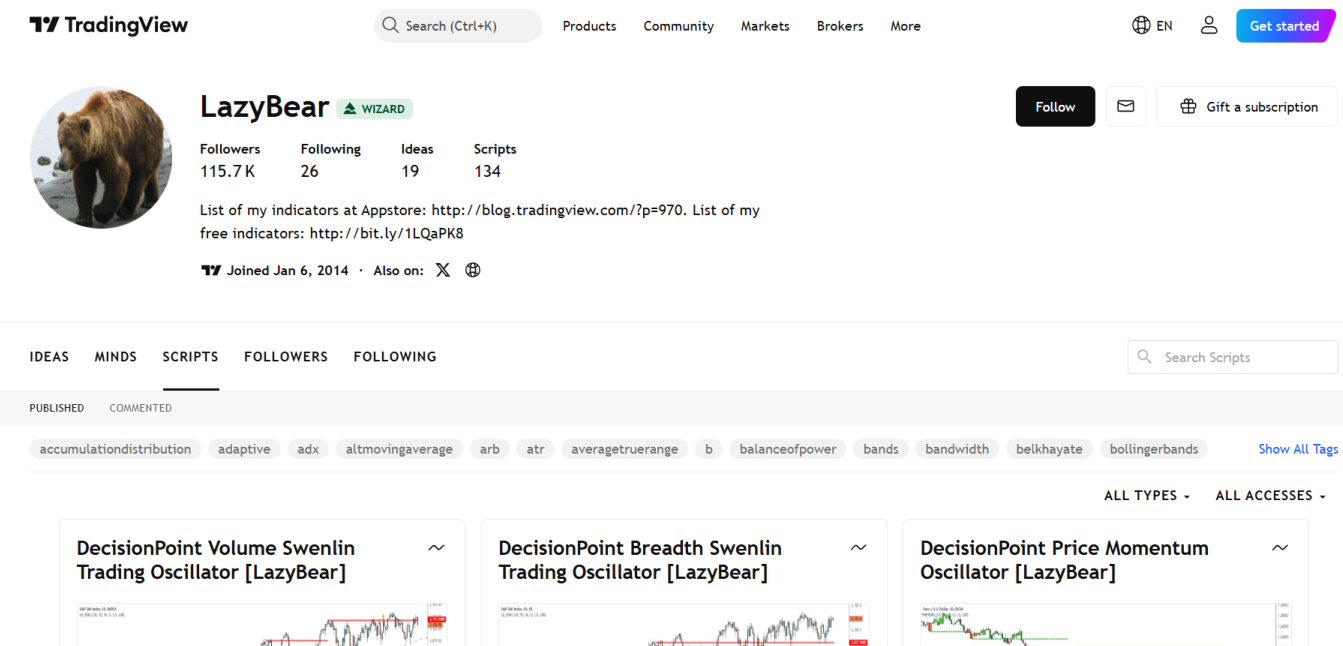
Task: Click the EN language label
Action: 1164,26
